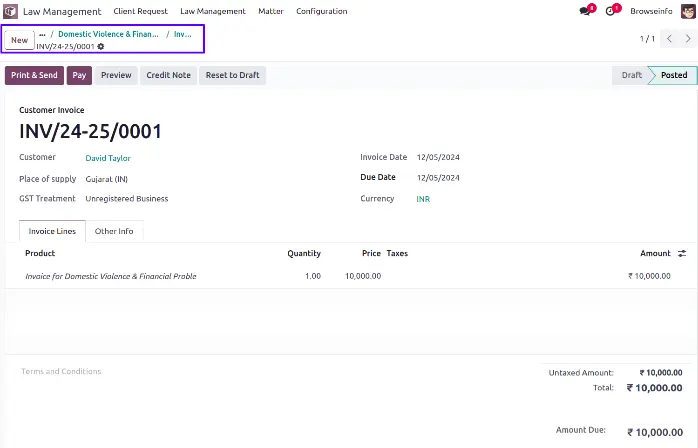Open the Client Request menu
The width and height of the screenshot is (698, 448).
(x=140, y=11)
